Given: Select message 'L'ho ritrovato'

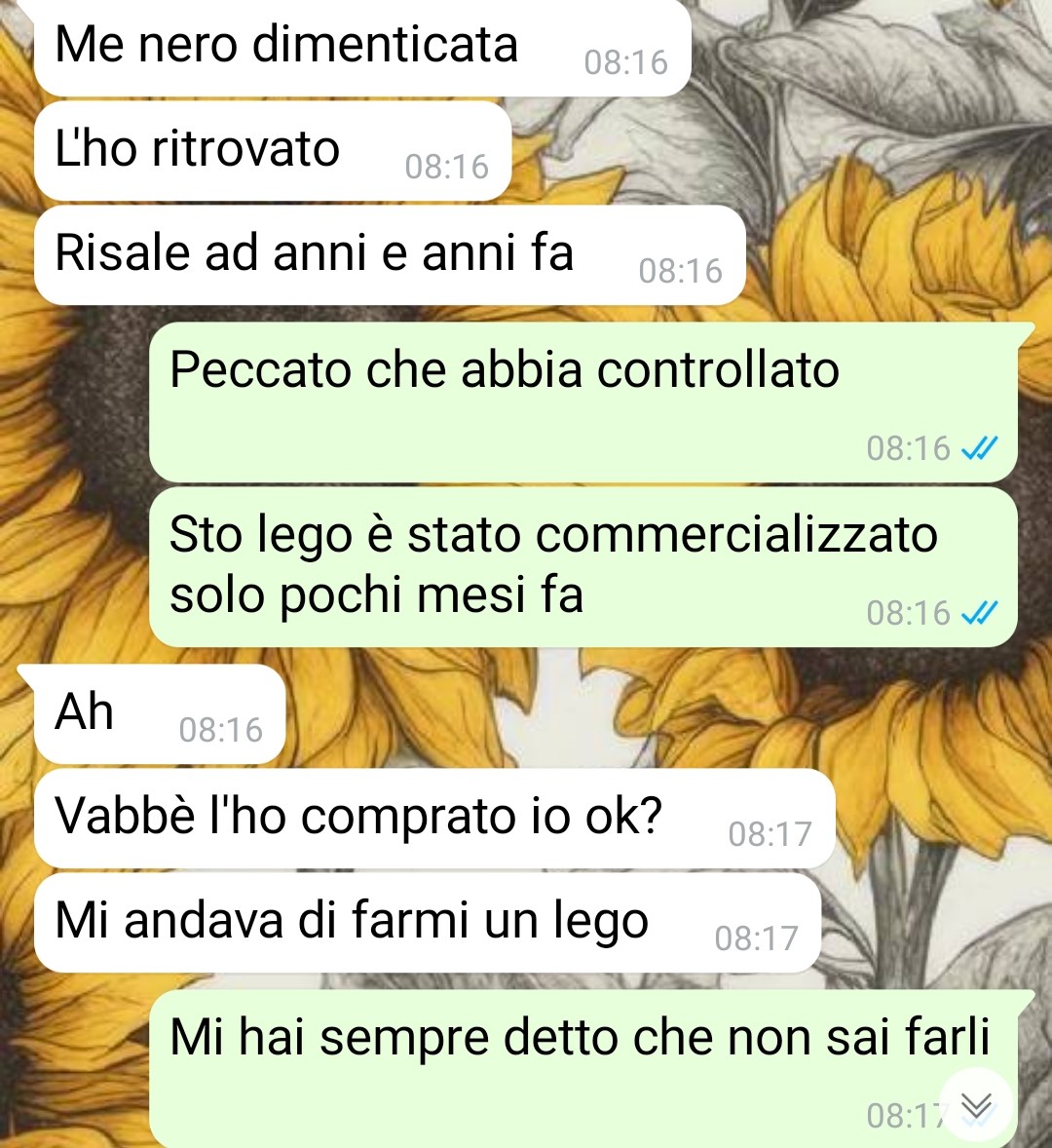Looking at the screenshot, I should [x=272, y=151].
